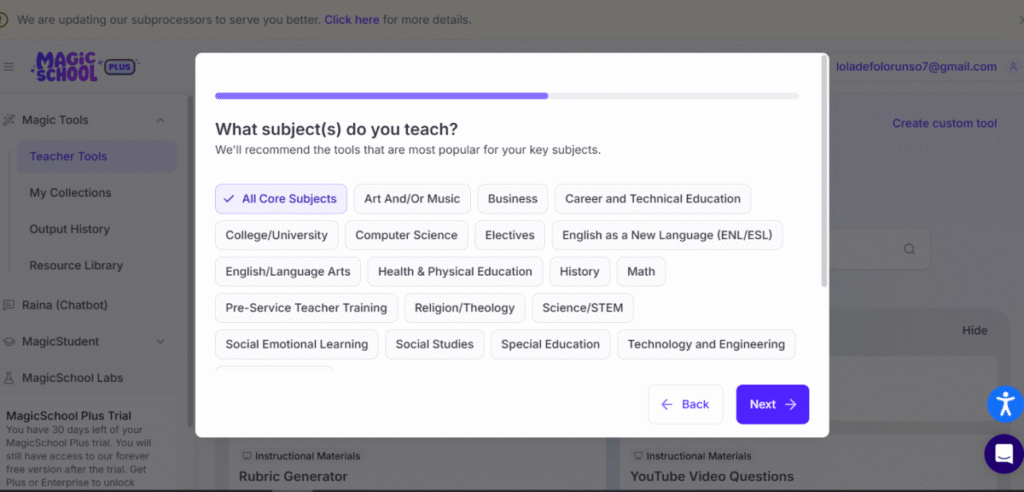The height and width of the screenshot is (492, 1024).
Task: Click the Raina chatbot icon
Action: (x=10, y=305)
